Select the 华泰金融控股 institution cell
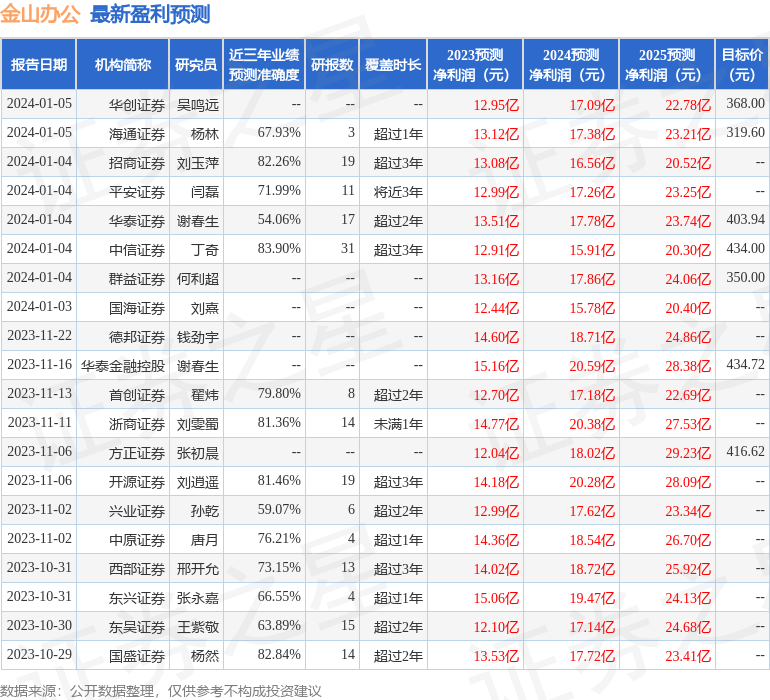This screenshot has height=700, width=770. coord(123,365)
